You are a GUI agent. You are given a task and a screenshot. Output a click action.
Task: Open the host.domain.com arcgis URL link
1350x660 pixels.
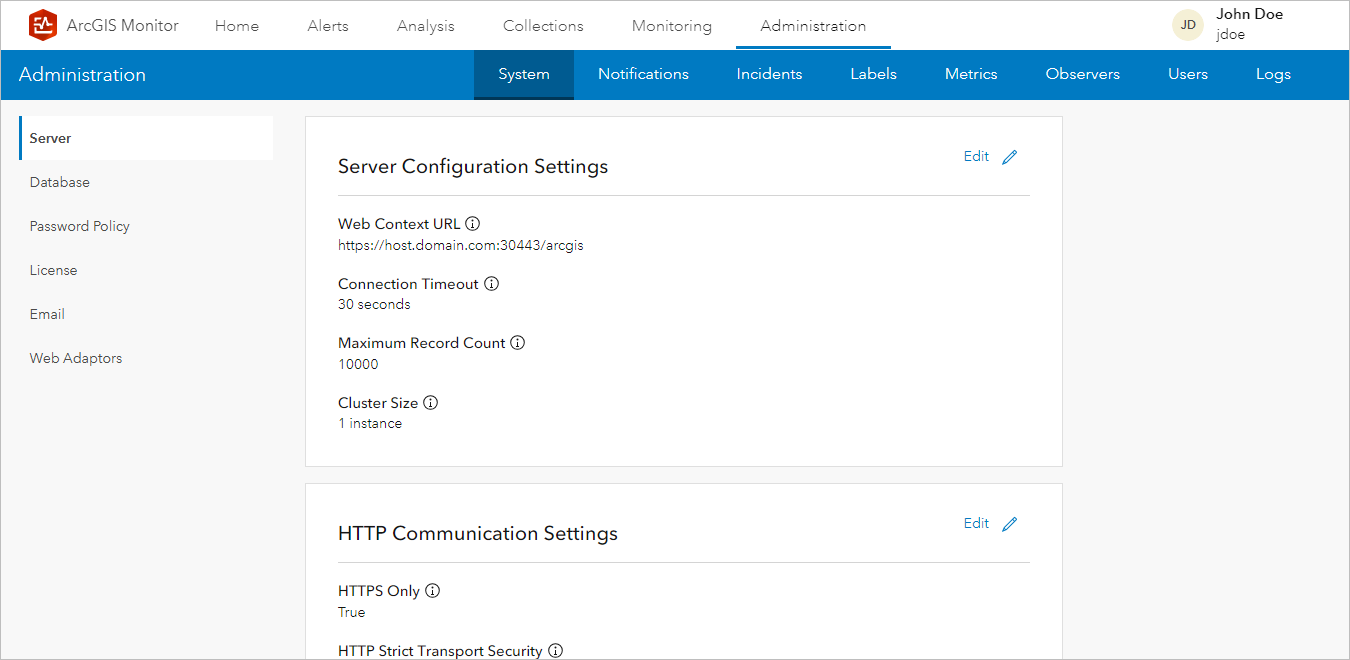pyautogui.click(x=461, y=245)
